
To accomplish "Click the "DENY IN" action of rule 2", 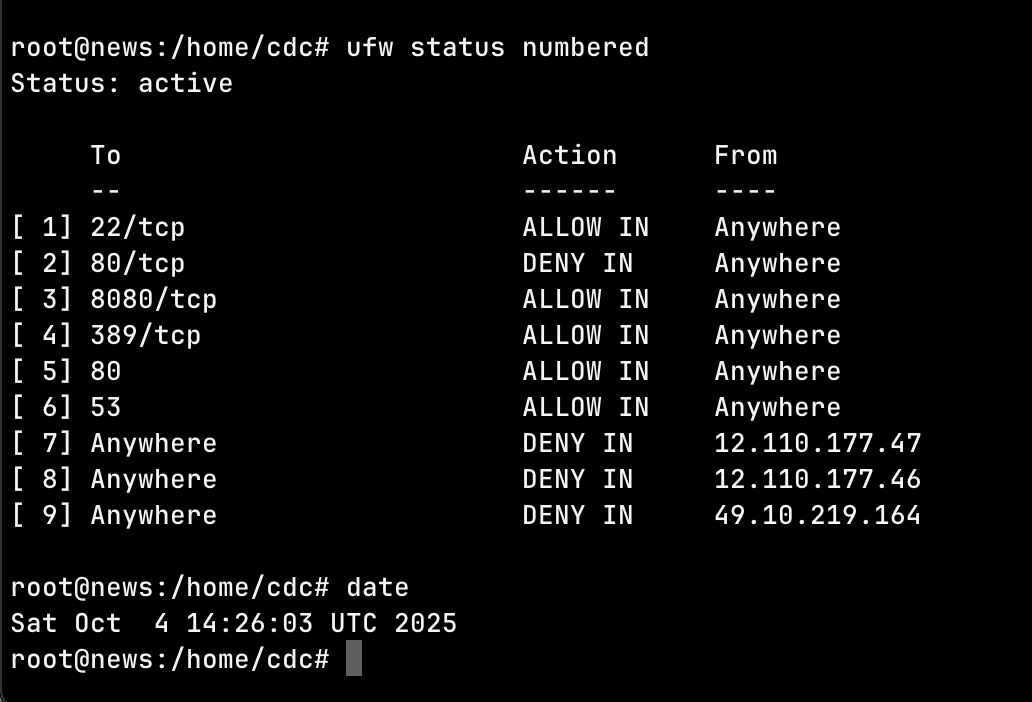I will 577,263.
